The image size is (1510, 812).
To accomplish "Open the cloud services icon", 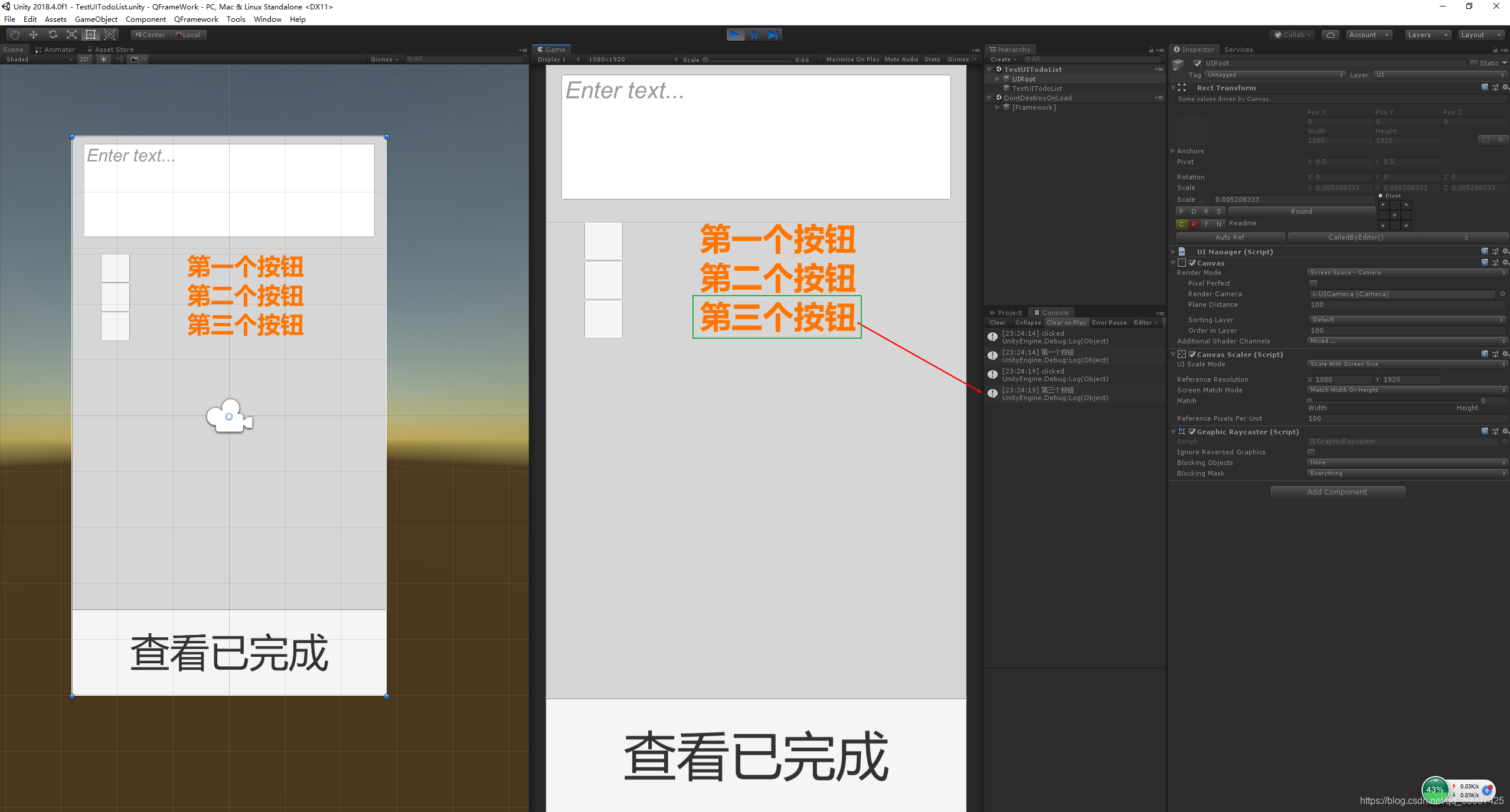I will coord(1330,35).
